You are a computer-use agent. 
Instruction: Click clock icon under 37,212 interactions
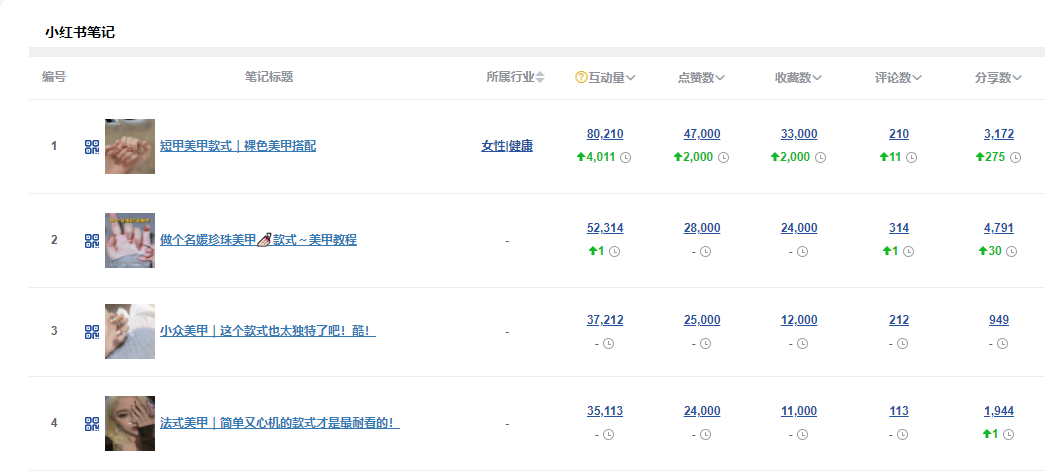pos(608,343)
